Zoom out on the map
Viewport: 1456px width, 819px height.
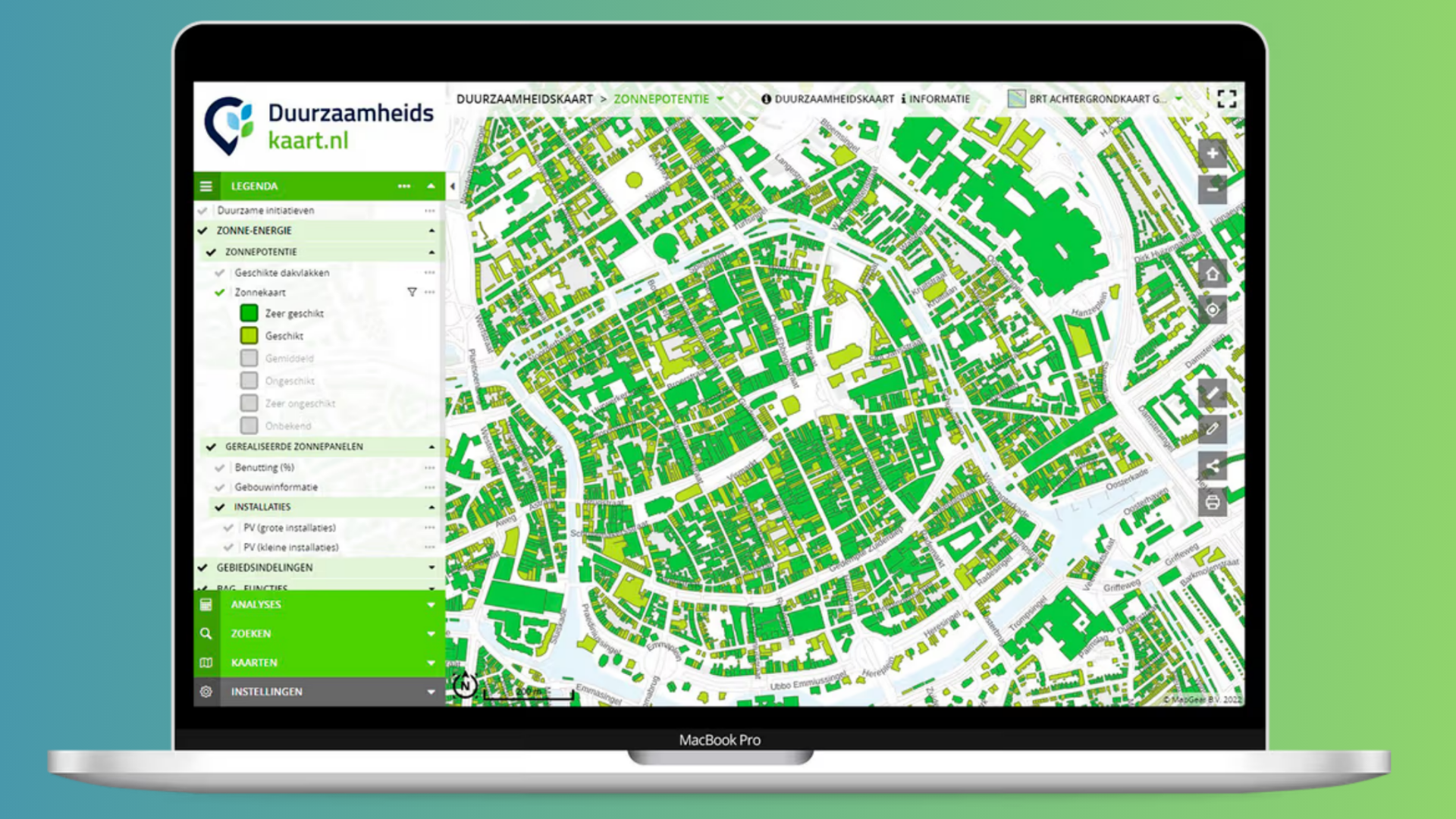click(x=1212, y=189)
